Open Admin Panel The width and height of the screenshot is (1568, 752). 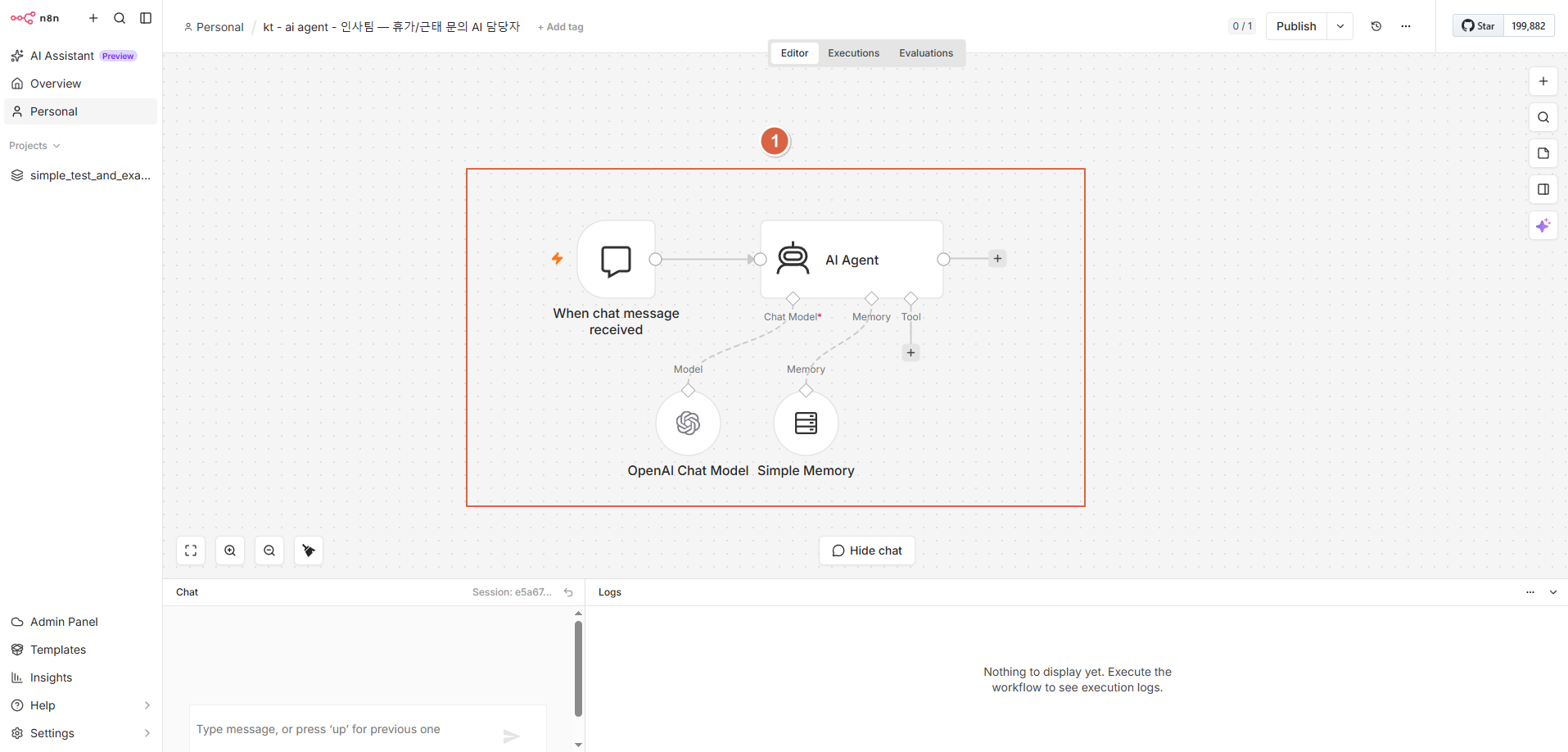tap(80, 622)
